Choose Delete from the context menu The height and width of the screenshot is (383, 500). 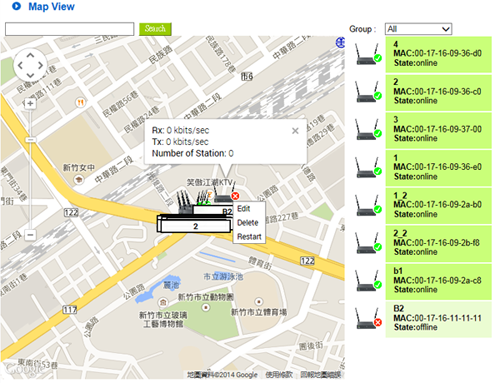(248, 223)
